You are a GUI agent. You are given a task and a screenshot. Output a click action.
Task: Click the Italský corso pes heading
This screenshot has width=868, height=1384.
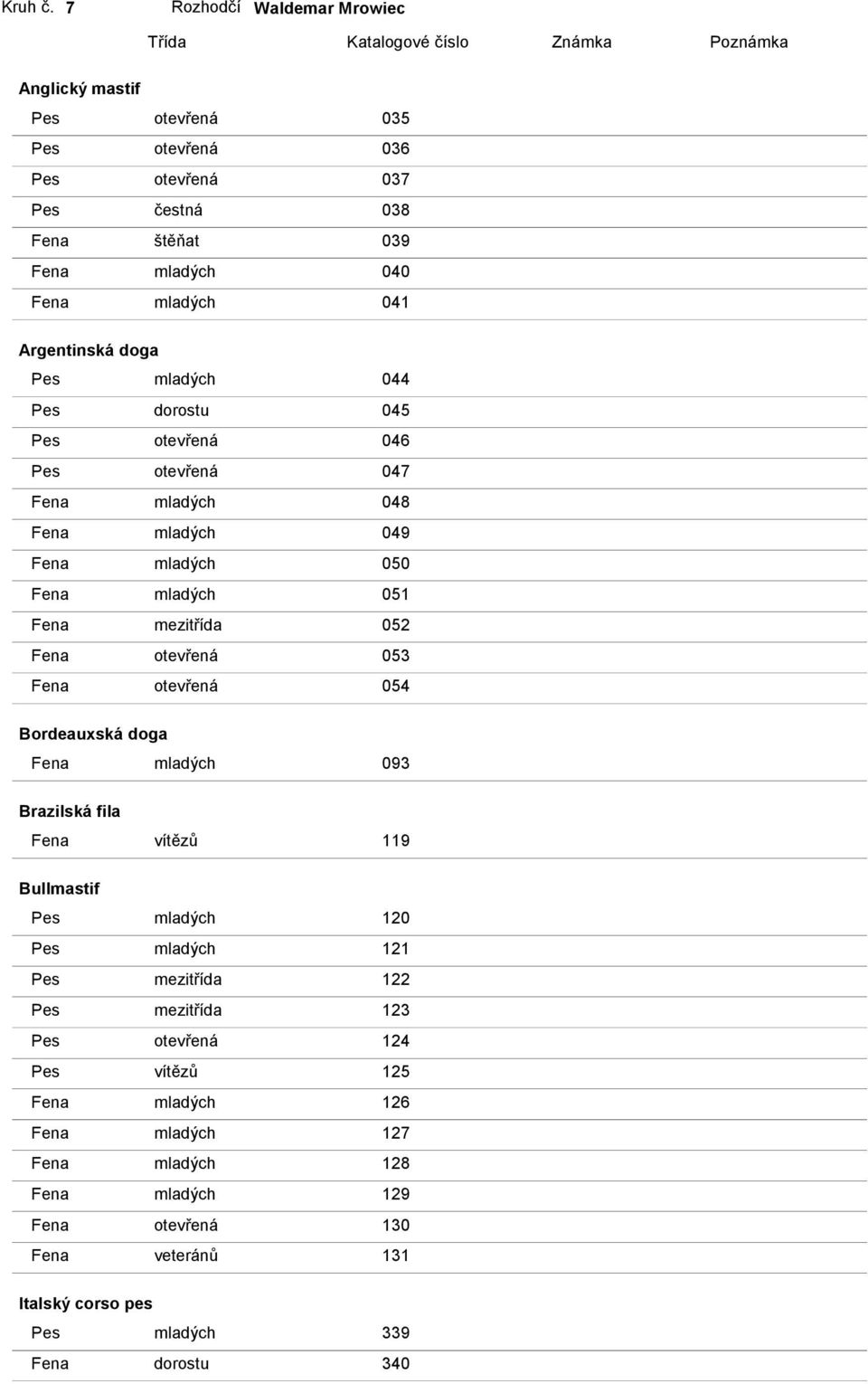[86, 1303]
